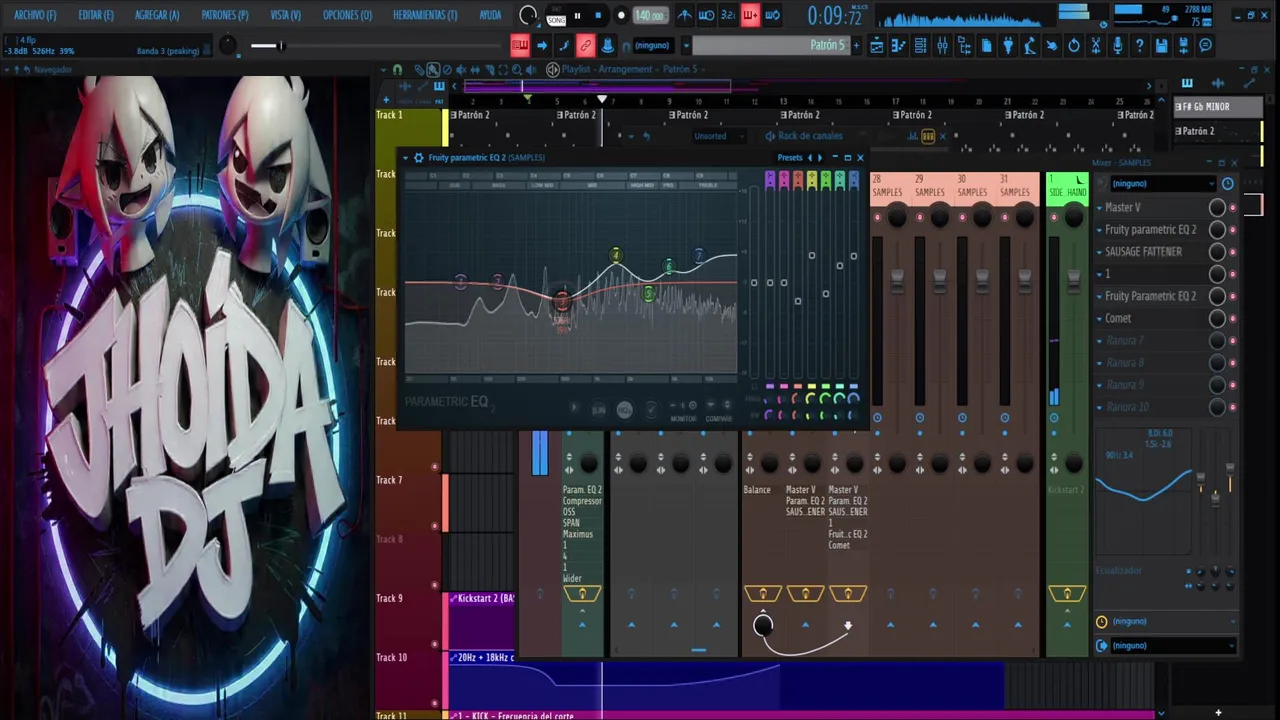Toggle SONG/PAT mode switch
The width and height of the screenshot is (1280, 720).
click(556, 16)
